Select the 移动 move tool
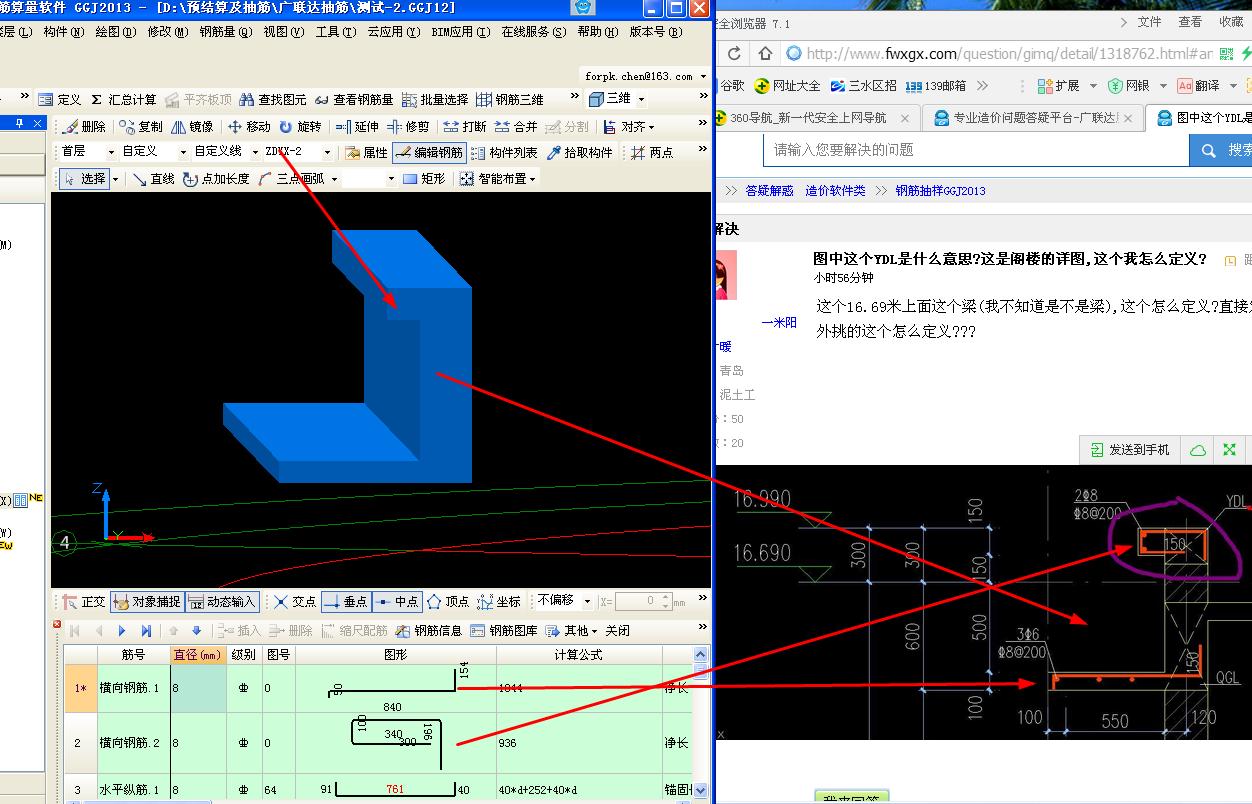The width and height of the screenshot is (1252, 804). 249,126
